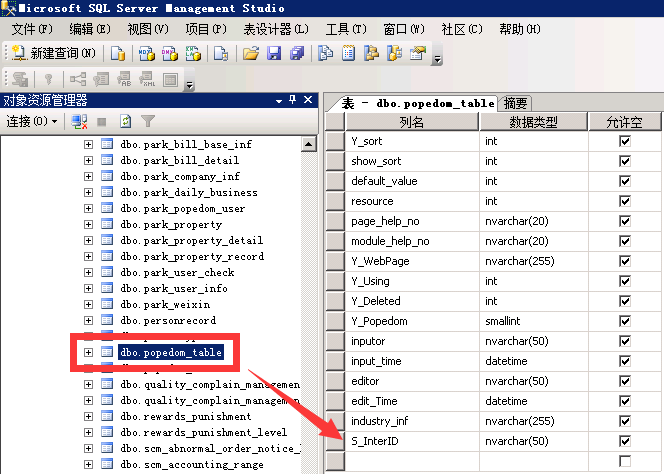This screenshot has width=664, height=474.
Task: Switch to the Summary (摘要) tab
Action: [516, 103]
